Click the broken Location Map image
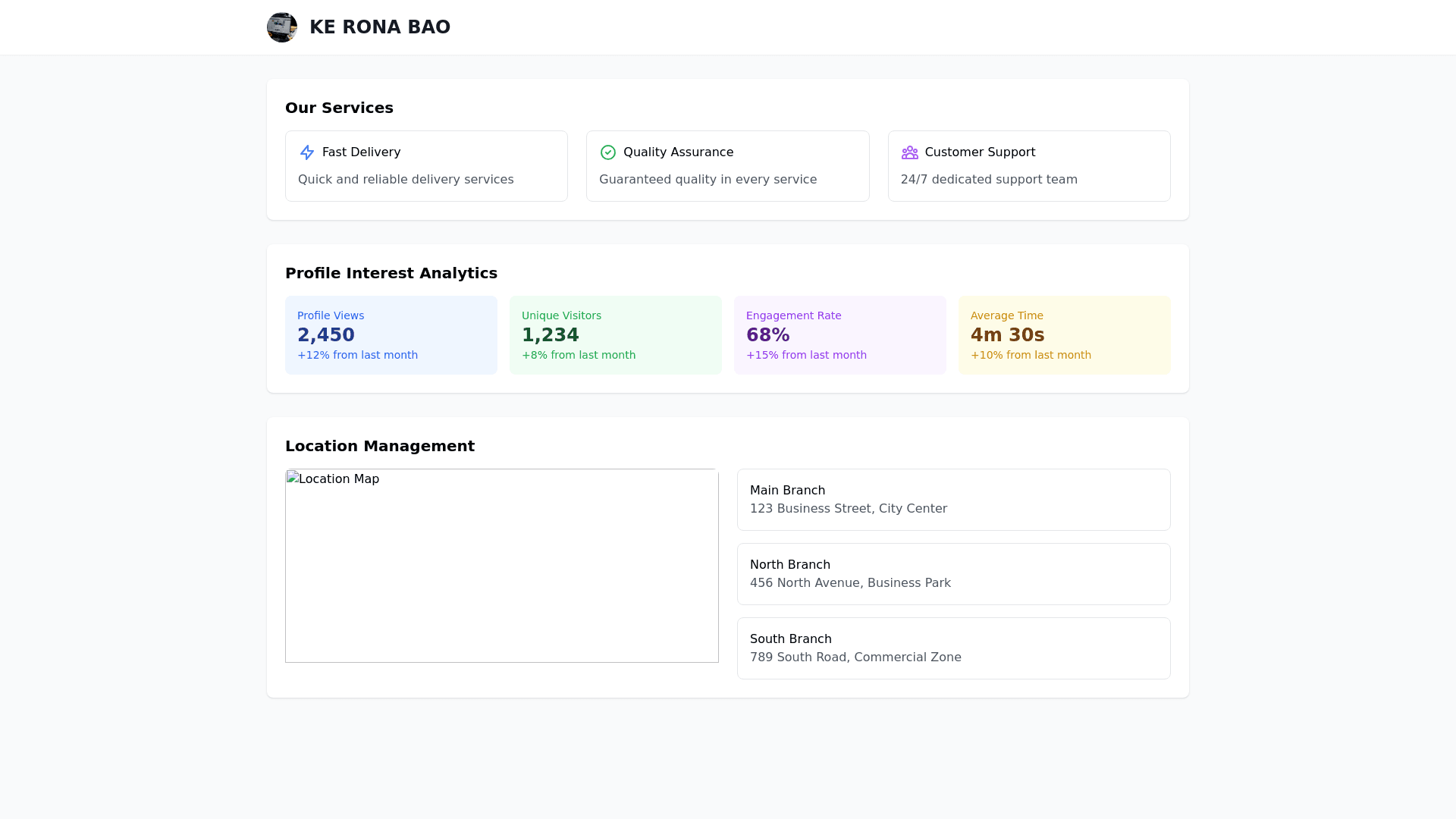The width and height of the screenshot is (1456, 819). pyautogui.click(x=501, y=566)
